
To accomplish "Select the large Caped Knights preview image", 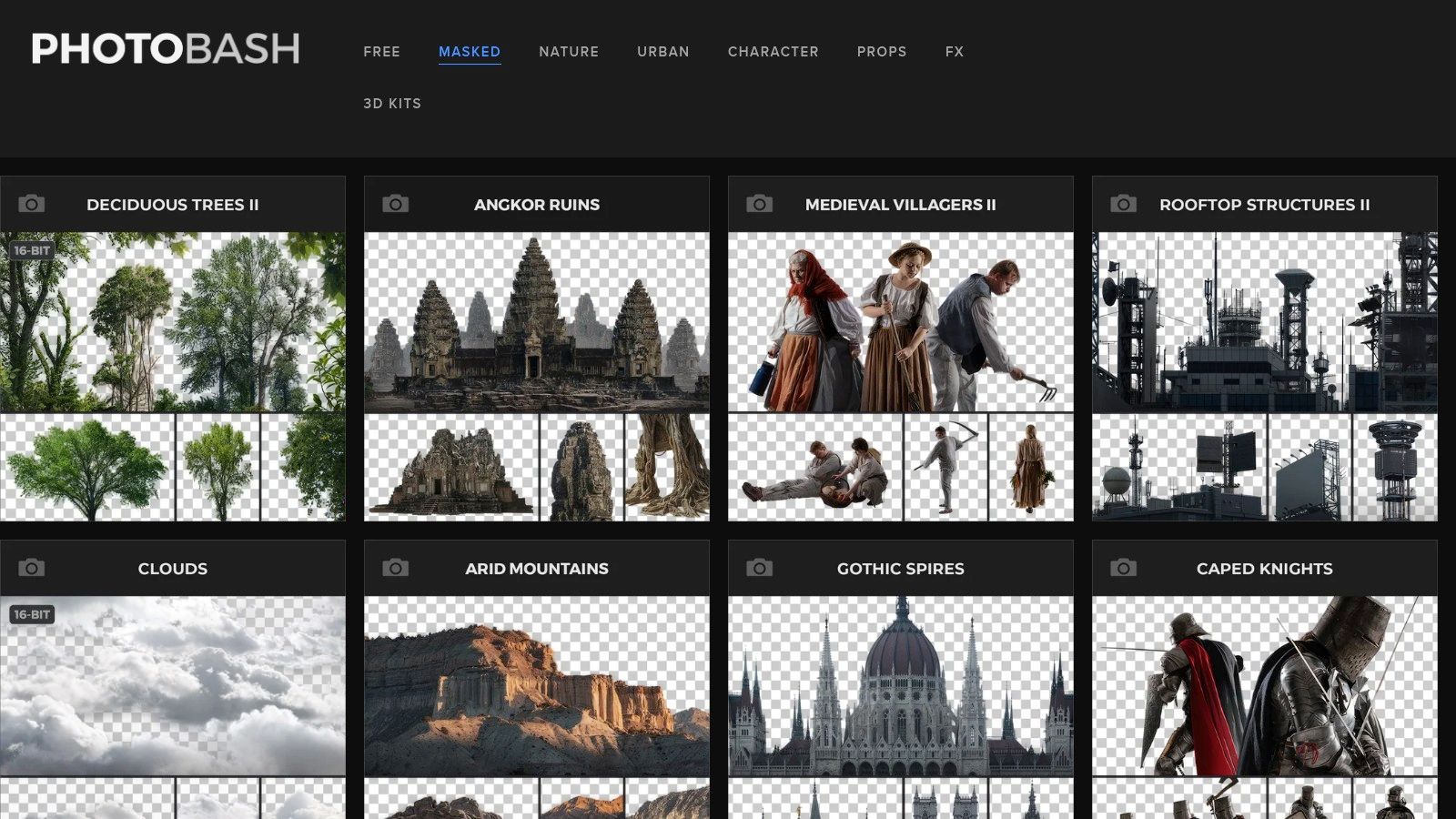I will (x=1265, y=686).
